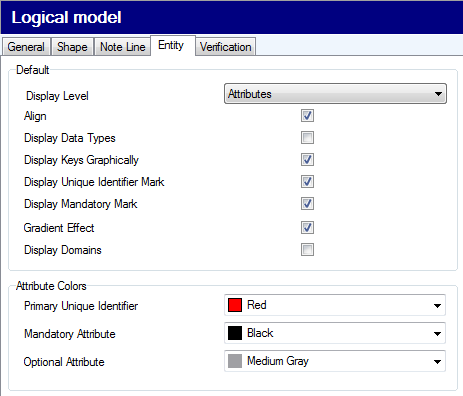Open the Display Level dropdown

tap(335, 94)
